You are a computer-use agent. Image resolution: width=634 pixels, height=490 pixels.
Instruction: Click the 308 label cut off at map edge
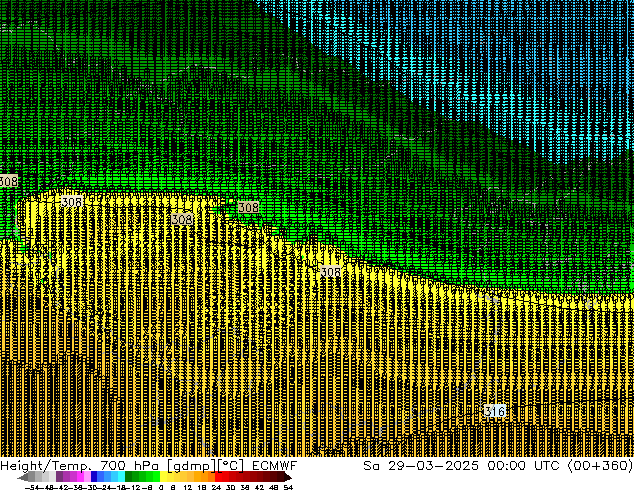click(x=8, y=181)
